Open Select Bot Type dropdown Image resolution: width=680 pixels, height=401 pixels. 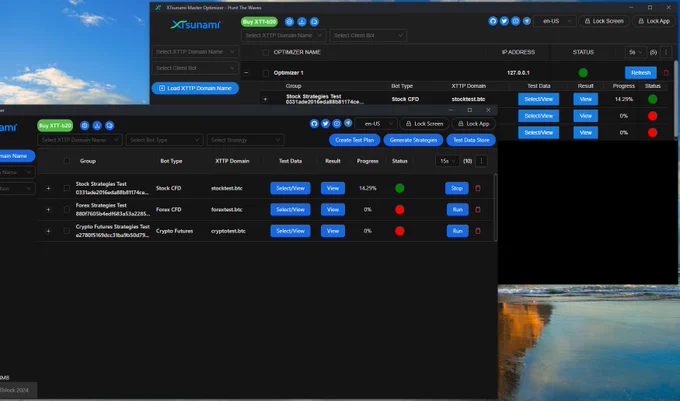(164, 140)
